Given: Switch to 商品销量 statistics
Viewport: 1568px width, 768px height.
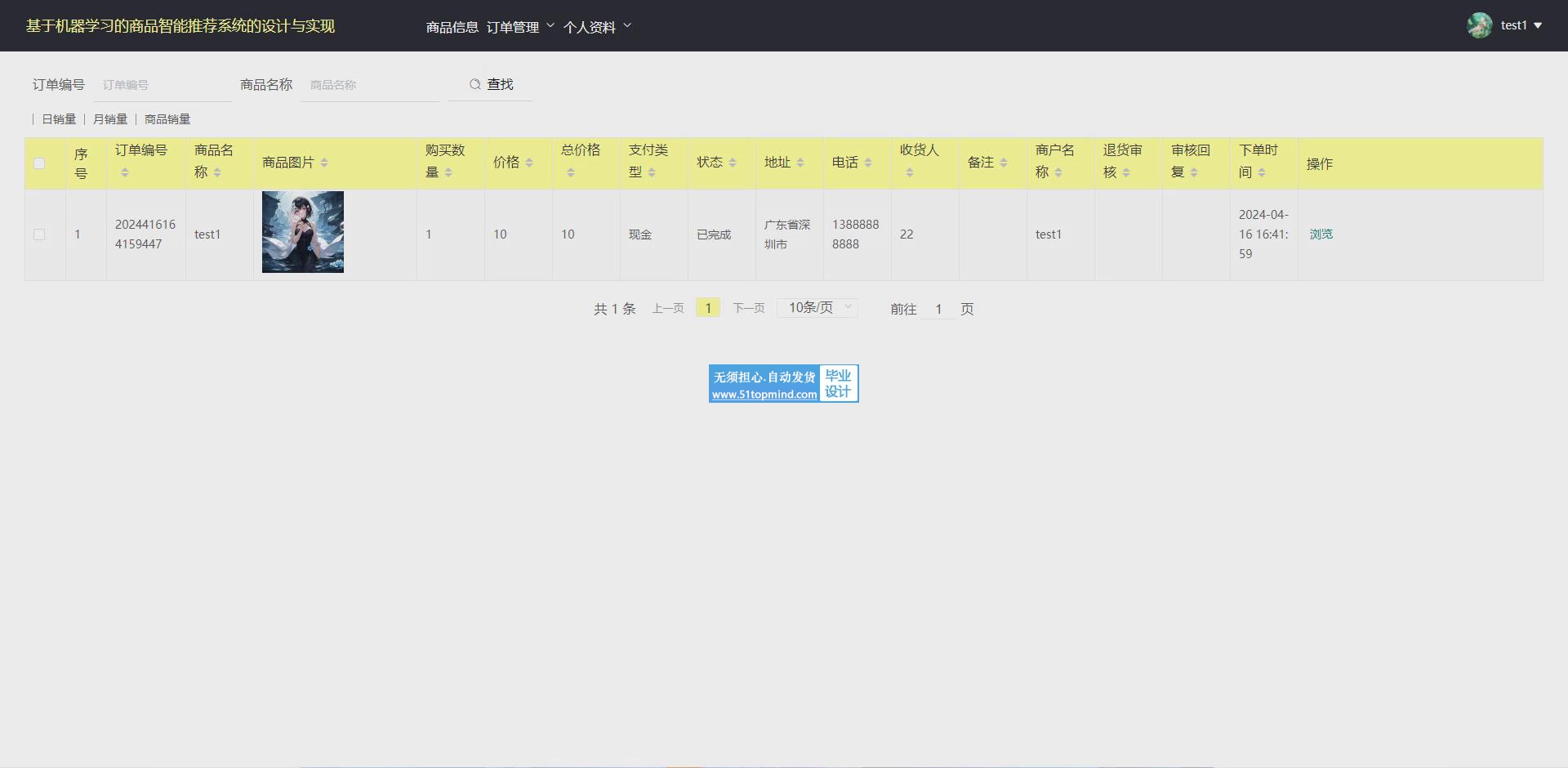Looking at the screenshot, I should [167, 119].
